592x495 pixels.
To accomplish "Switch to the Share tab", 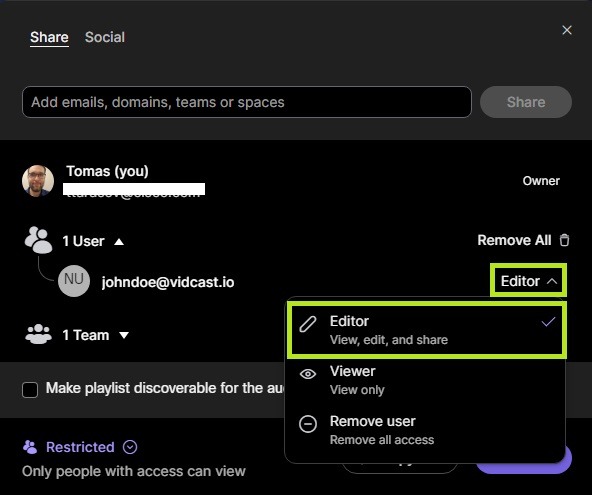I will tap(49, 37).
